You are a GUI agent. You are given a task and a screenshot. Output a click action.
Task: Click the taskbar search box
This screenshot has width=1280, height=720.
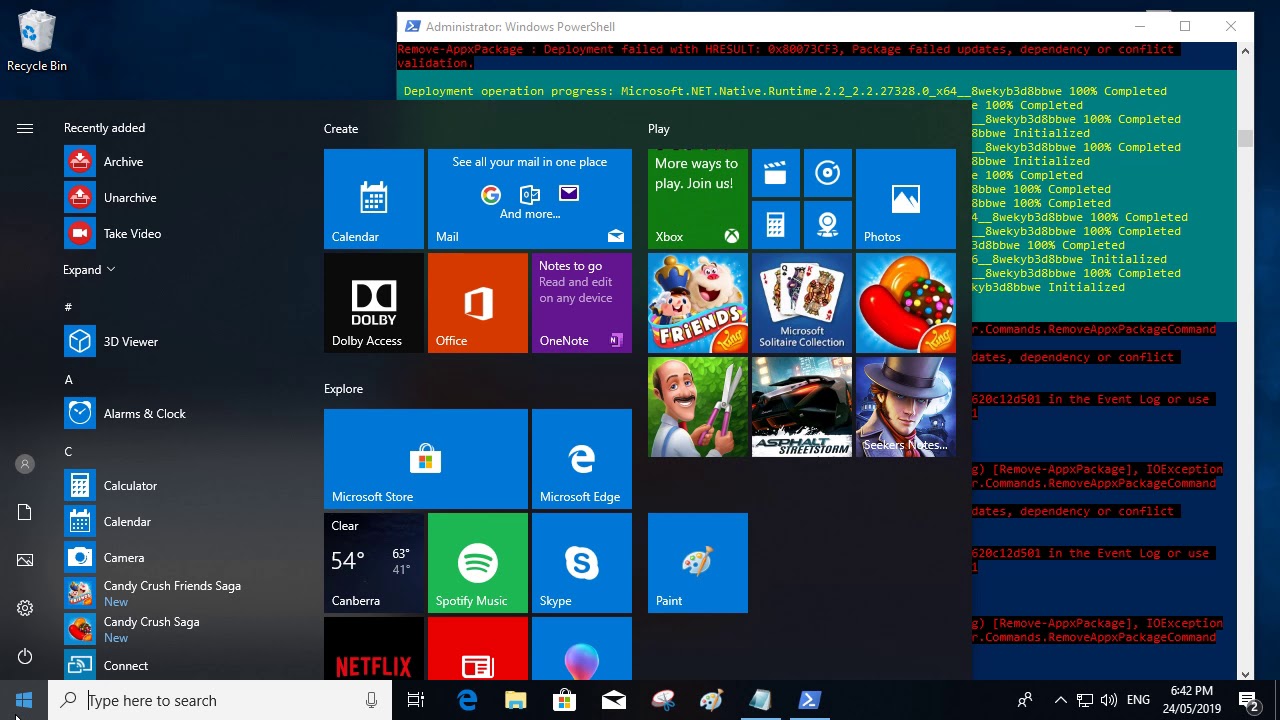[220, 700]
